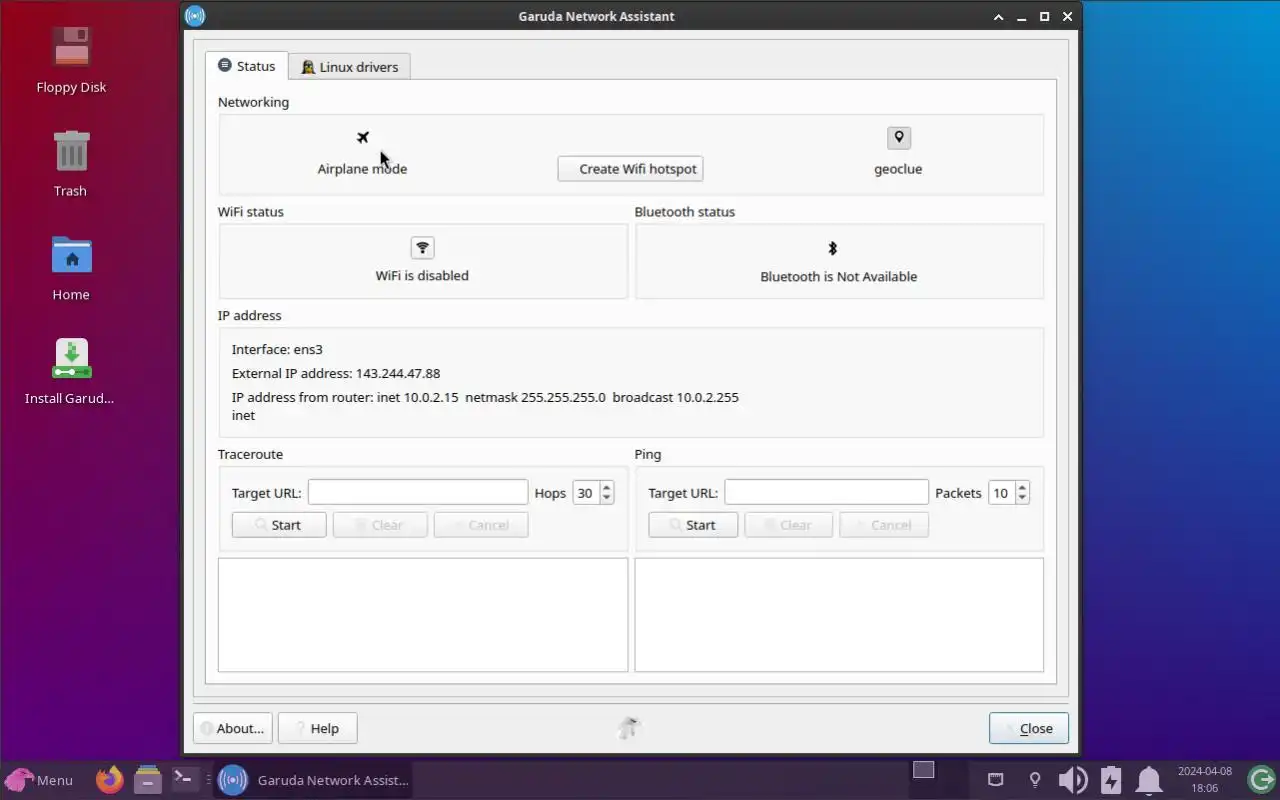Open the file manager in the taskbar
Viewport: 1280px width, 800px height.
(147, 780)
